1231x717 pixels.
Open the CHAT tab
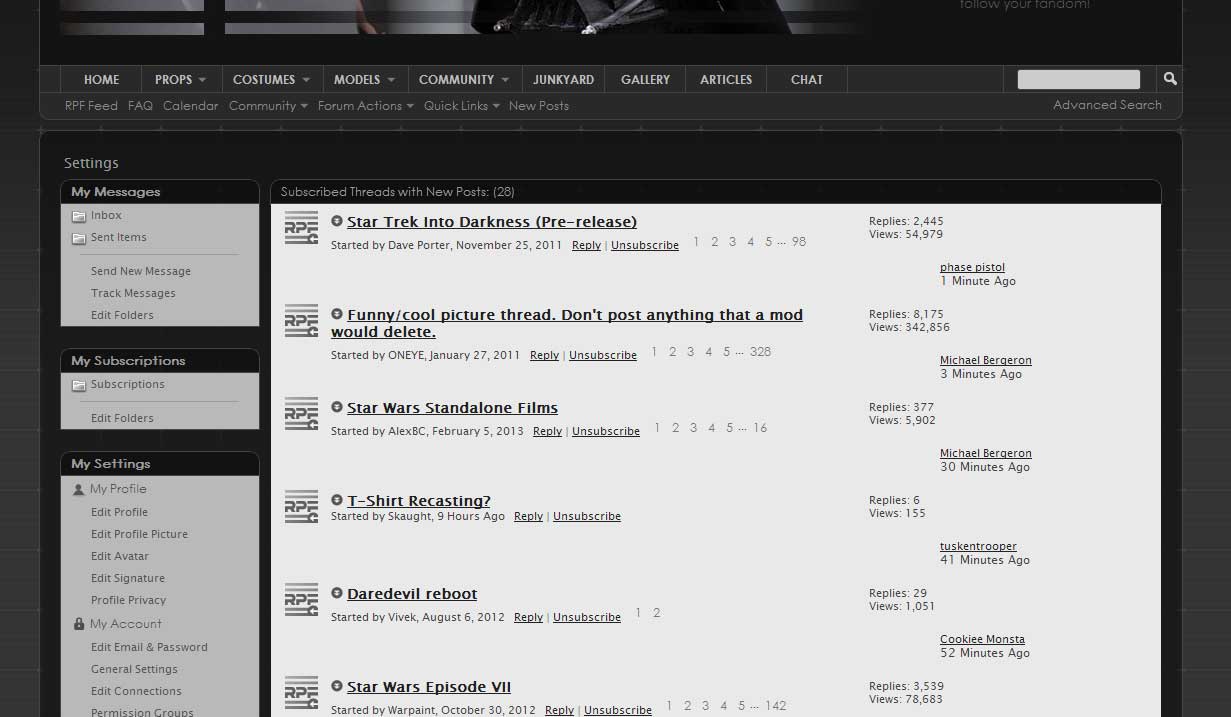click(807, 79)
